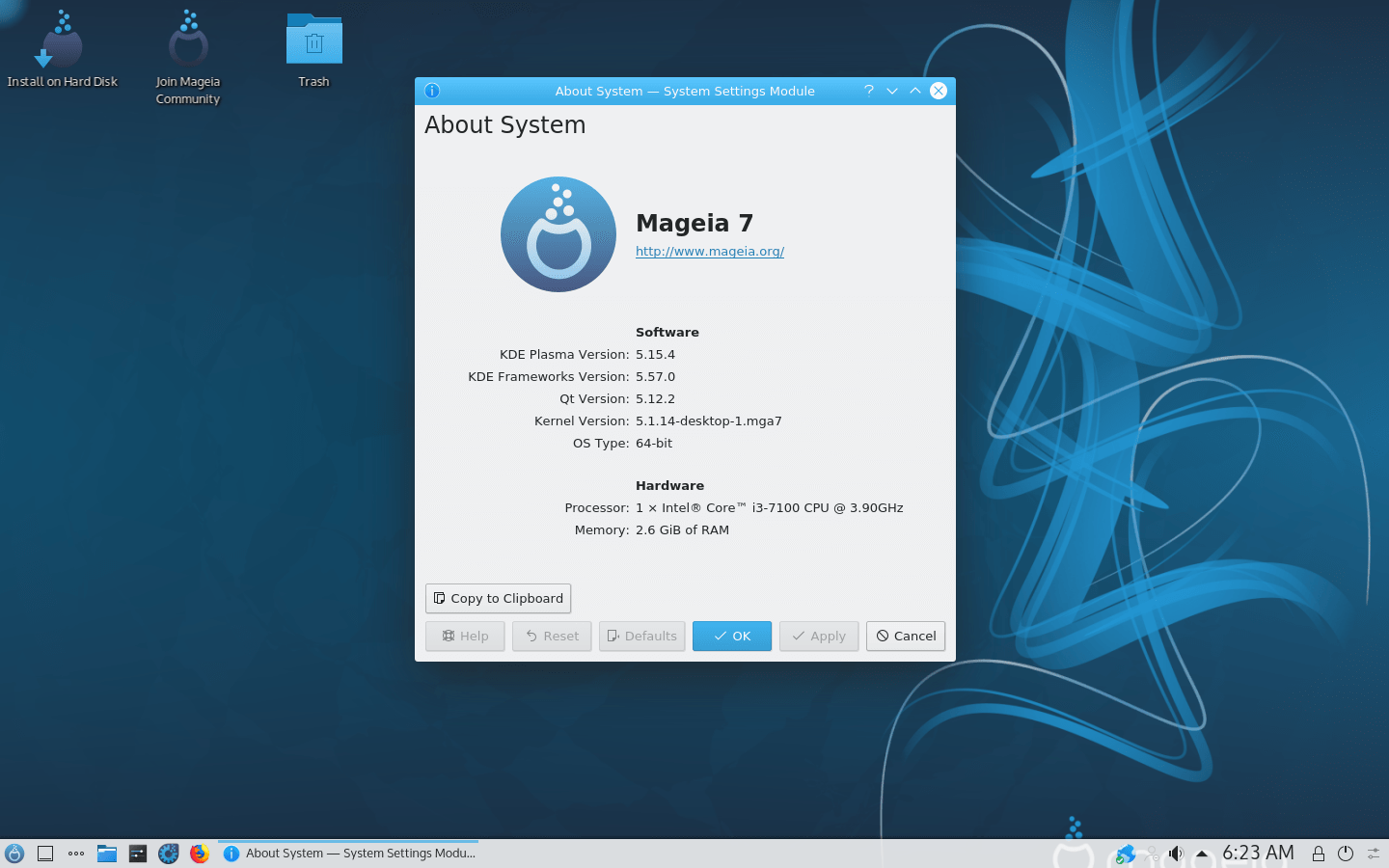The width and height of the screenshot is (1389, 868).
Task: Open Join Mageia Community desktop icon
Action: pos(188,58)
